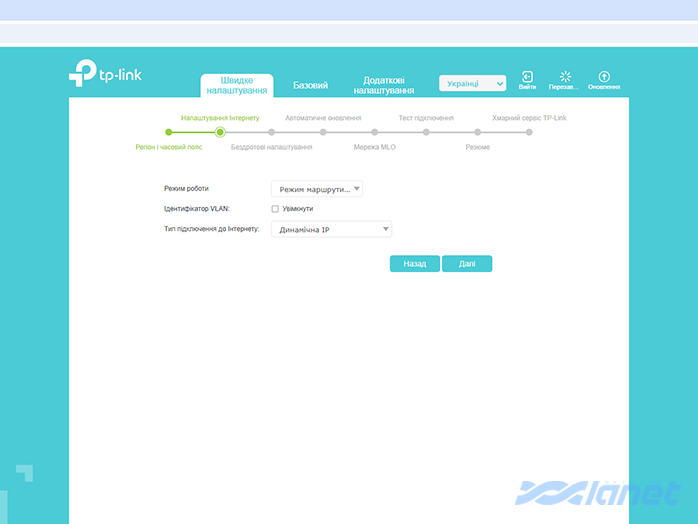Screen dimensions: 698x524
Task: Jump to the Бездротові налаштування step dot
Action: pos(271,131)
